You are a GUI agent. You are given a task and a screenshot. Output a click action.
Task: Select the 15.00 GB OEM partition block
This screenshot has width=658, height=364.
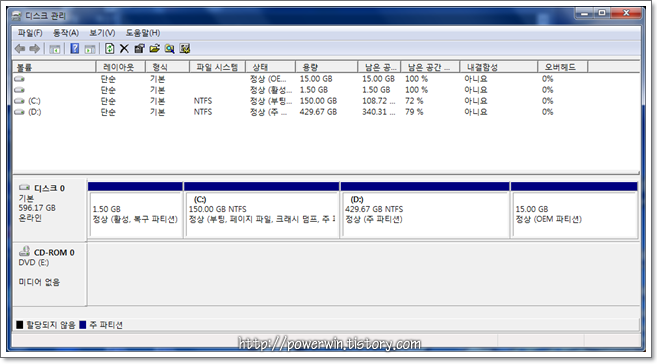pos(574,210)
